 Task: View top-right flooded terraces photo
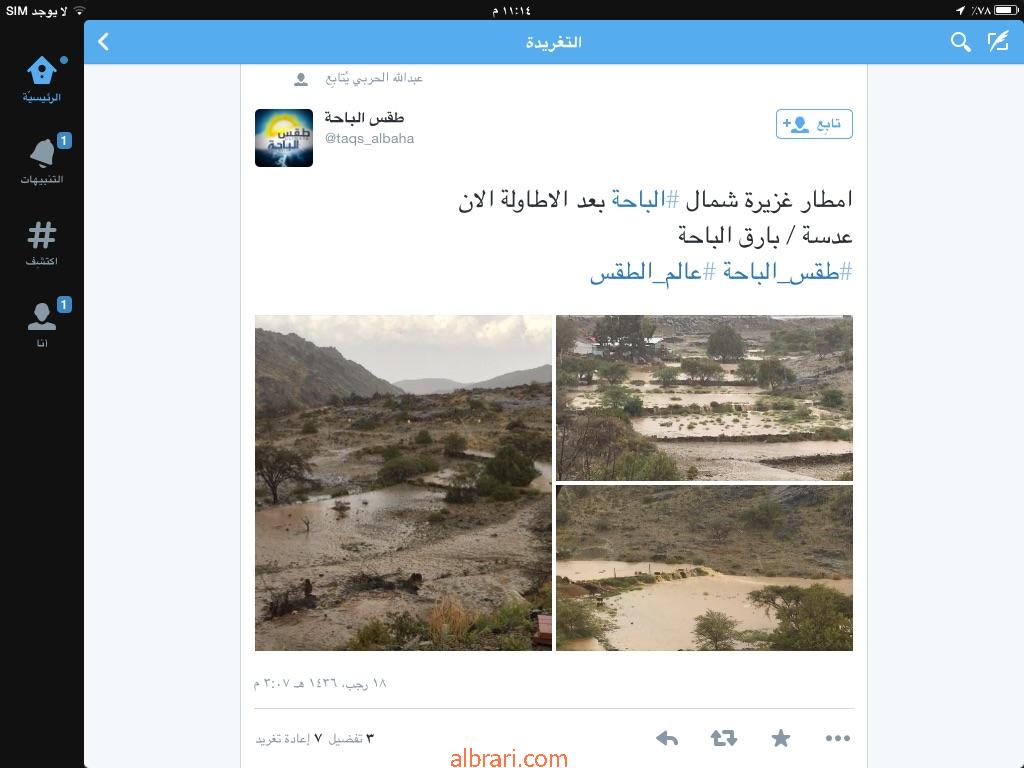[x=704, y=398]
